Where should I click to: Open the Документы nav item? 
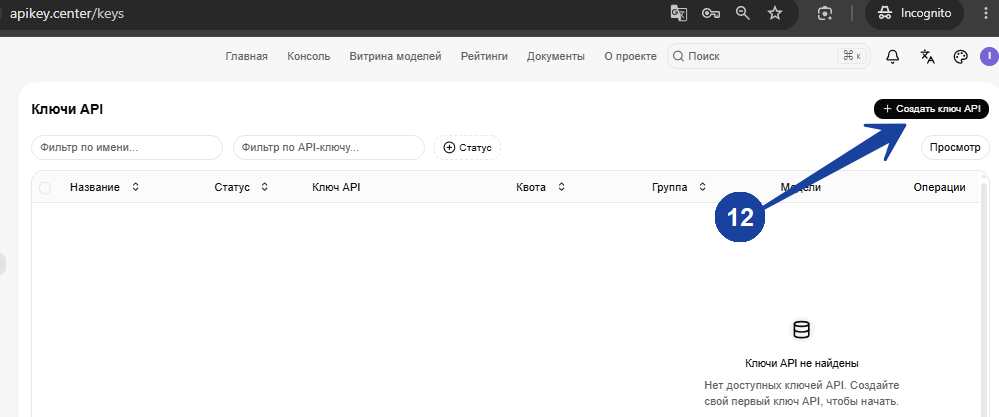[556, 56]
